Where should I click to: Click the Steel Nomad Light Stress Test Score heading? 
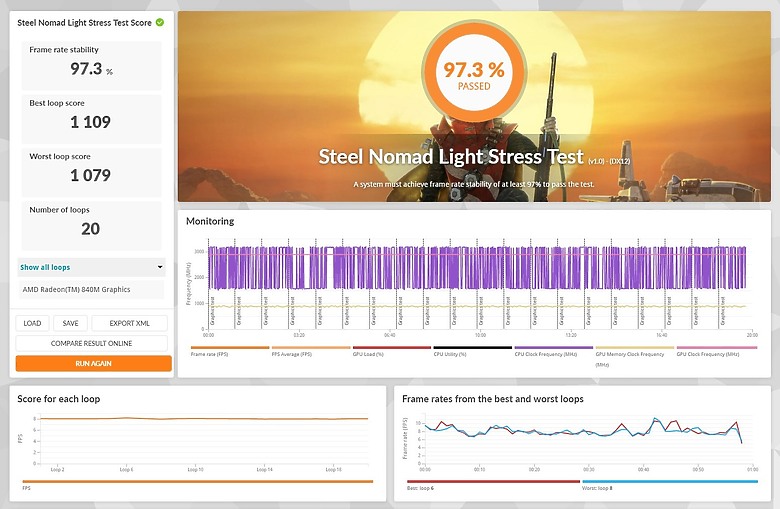point(84,23)
